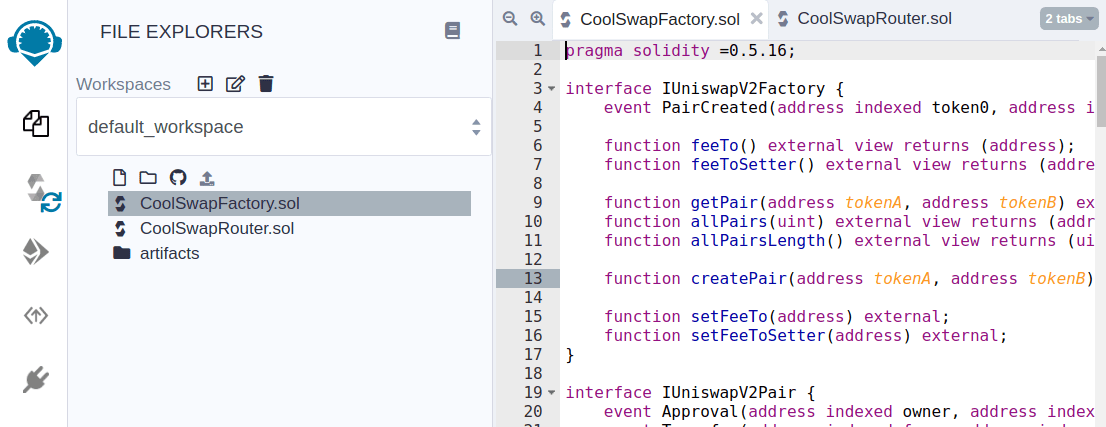Click the PairCreated event name
Image resolution: width=1106 pixels, height=427 pixels.
715,108
